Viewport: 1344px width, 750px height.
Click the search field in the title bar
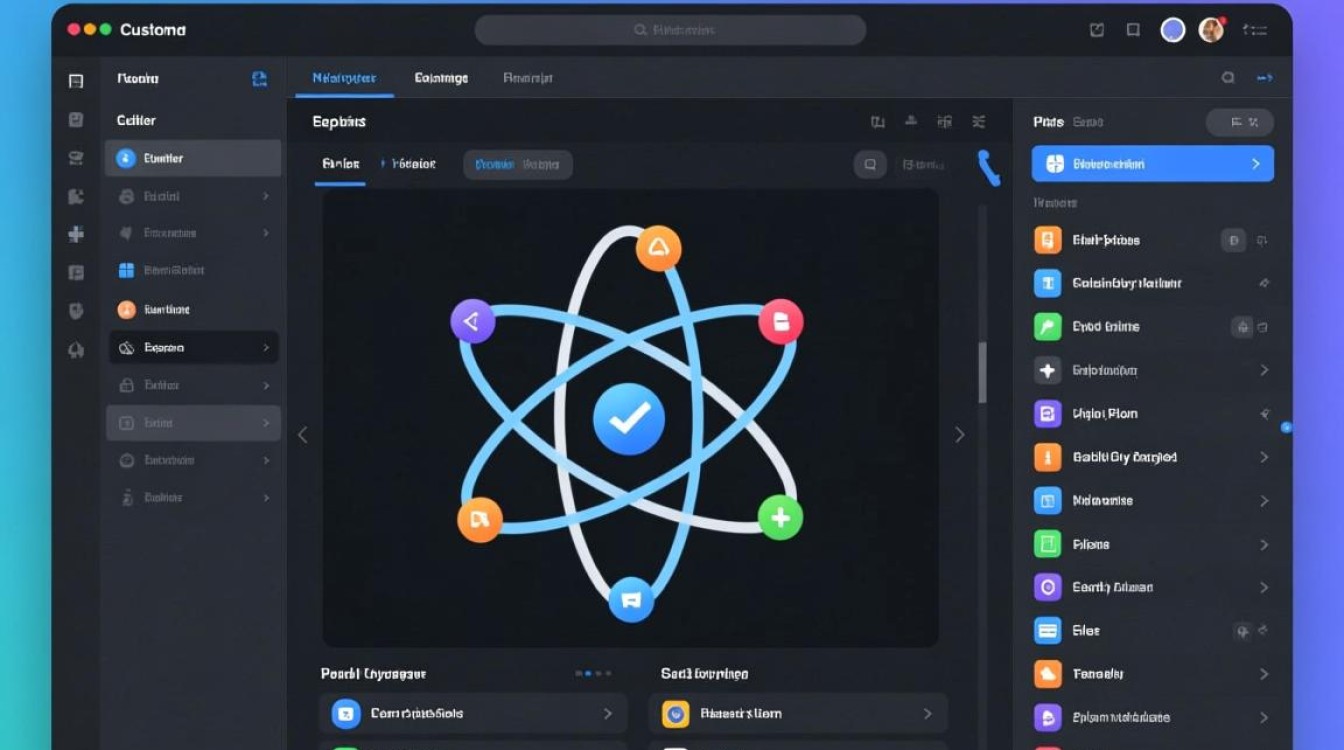click(670, 30)
